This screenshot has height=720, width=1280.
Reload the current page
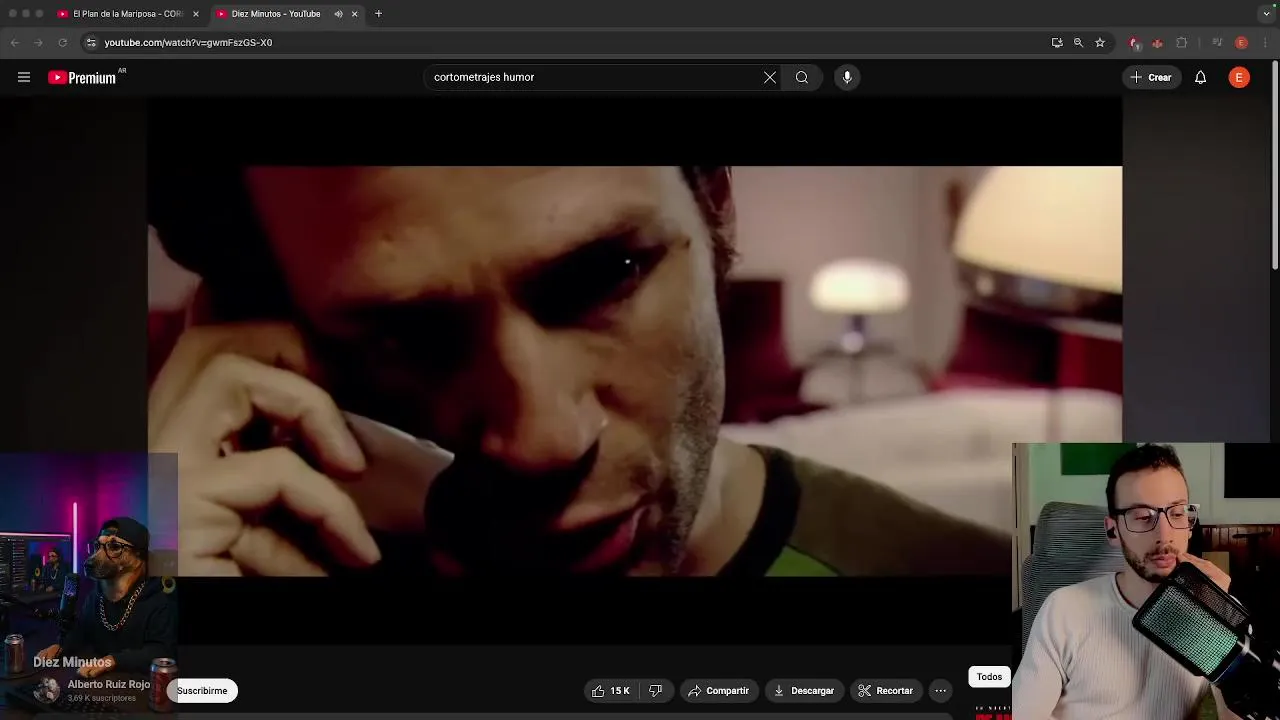pos(62,42)
